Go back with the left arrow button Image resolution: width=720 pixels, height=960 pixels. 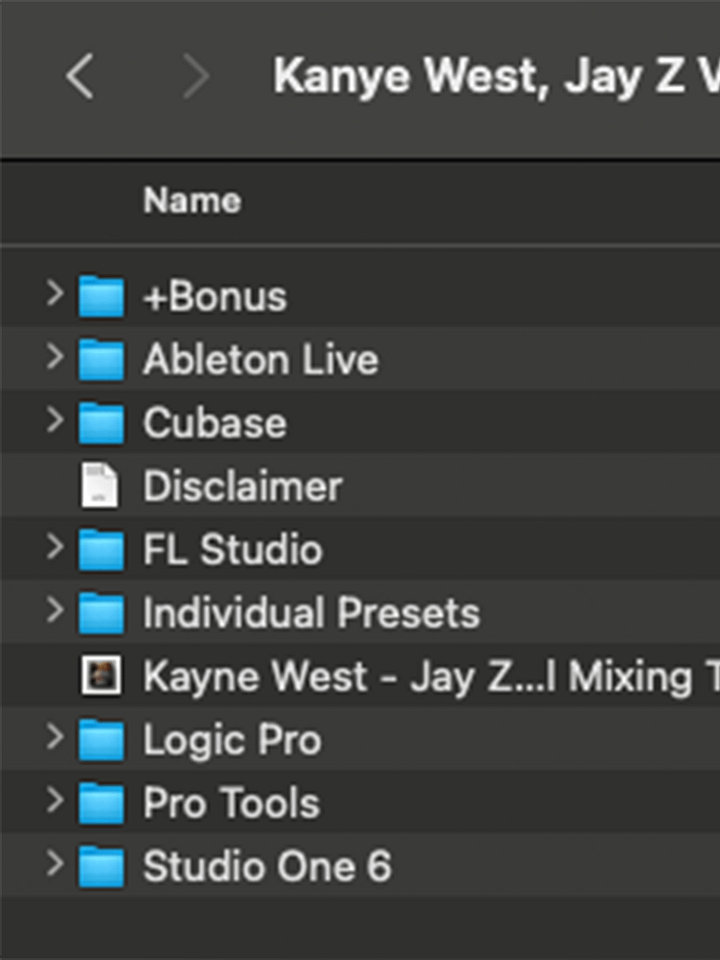[80, 76]
